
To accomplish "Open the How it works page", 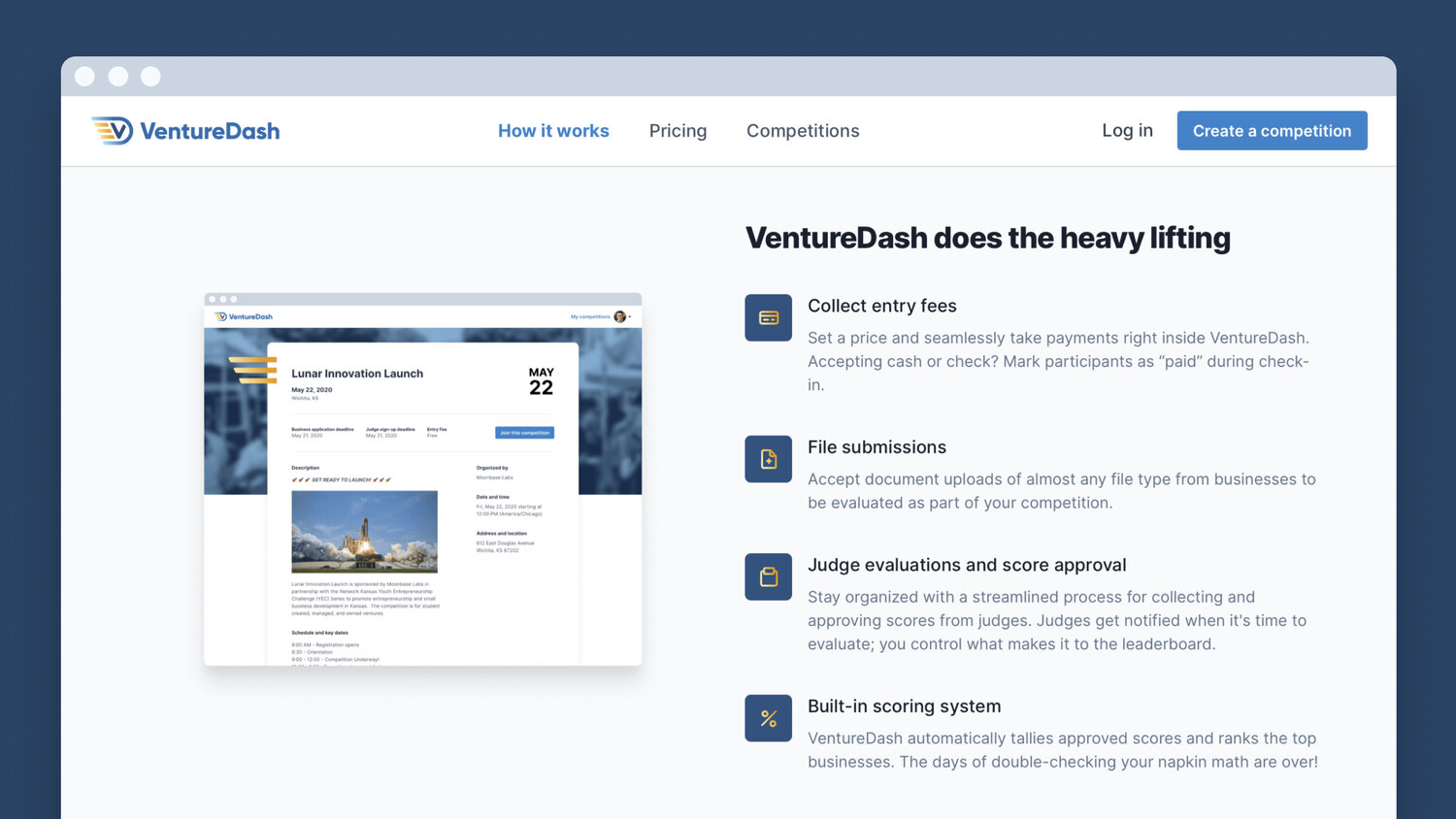I will pyautogui.click(x=553, y=131).
